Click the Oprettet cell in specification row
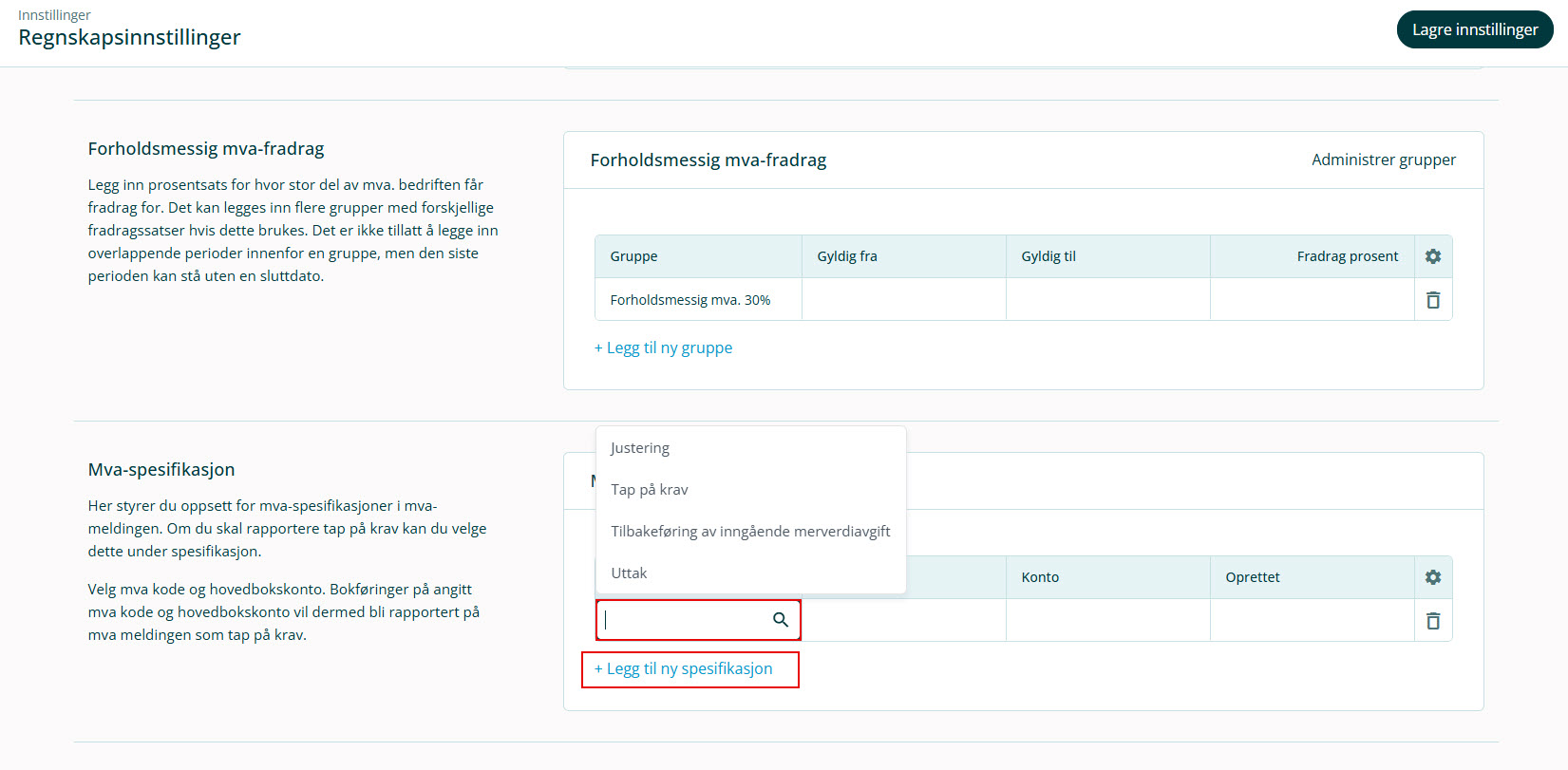The width and height of the screenshot is (1568, 770). [x=1312, y=621]
